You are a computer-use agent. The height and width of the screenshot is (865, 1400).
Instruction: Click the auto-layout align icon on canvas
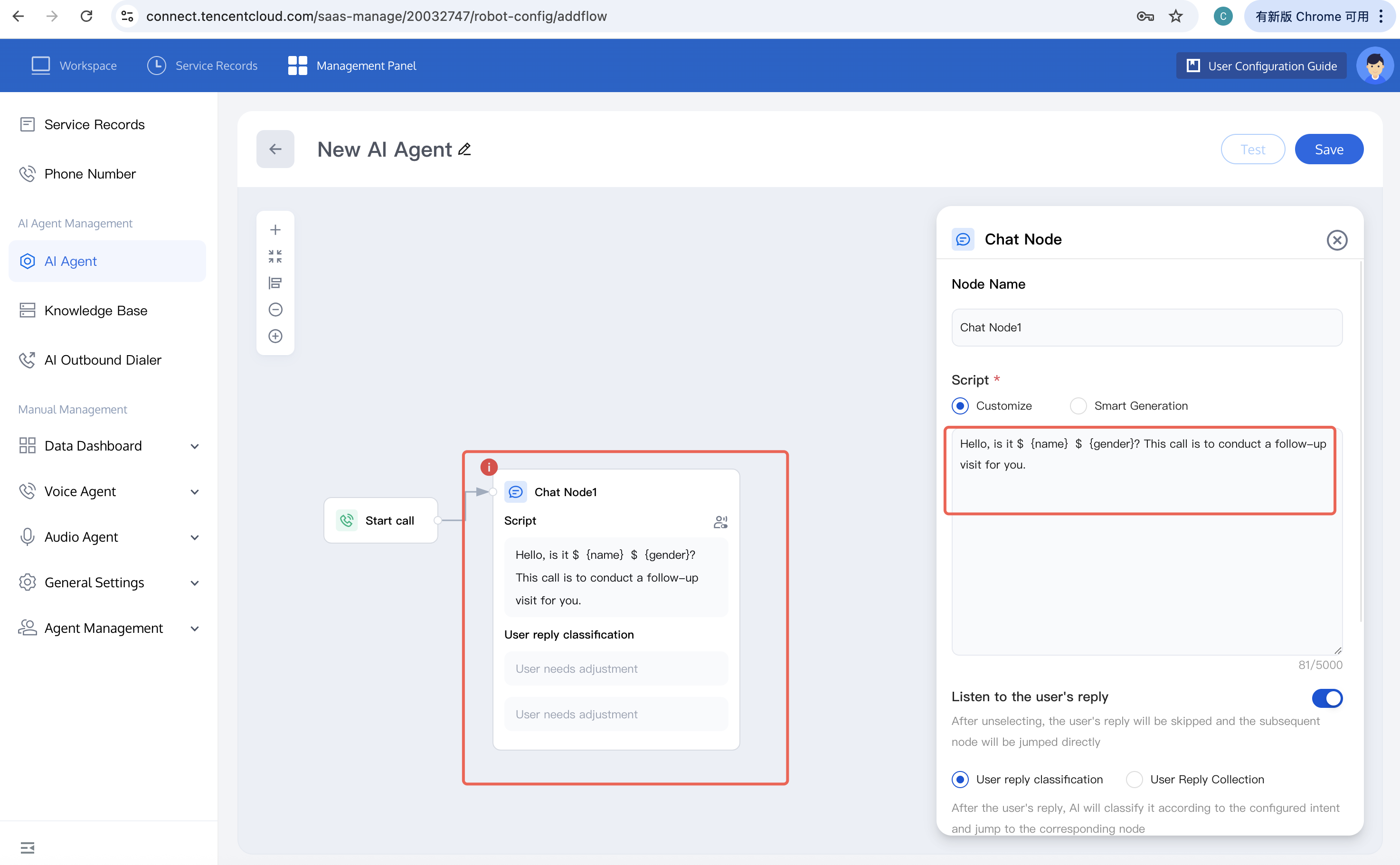click(x=275, y=282)
